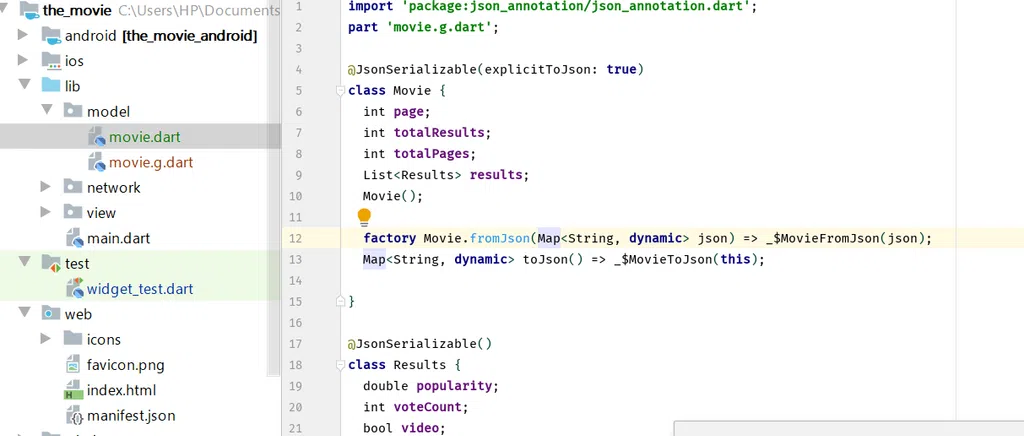Select movie.dart in the project tree
The width and height of the screenshot is (1024, 436).
tap(144, 137)
